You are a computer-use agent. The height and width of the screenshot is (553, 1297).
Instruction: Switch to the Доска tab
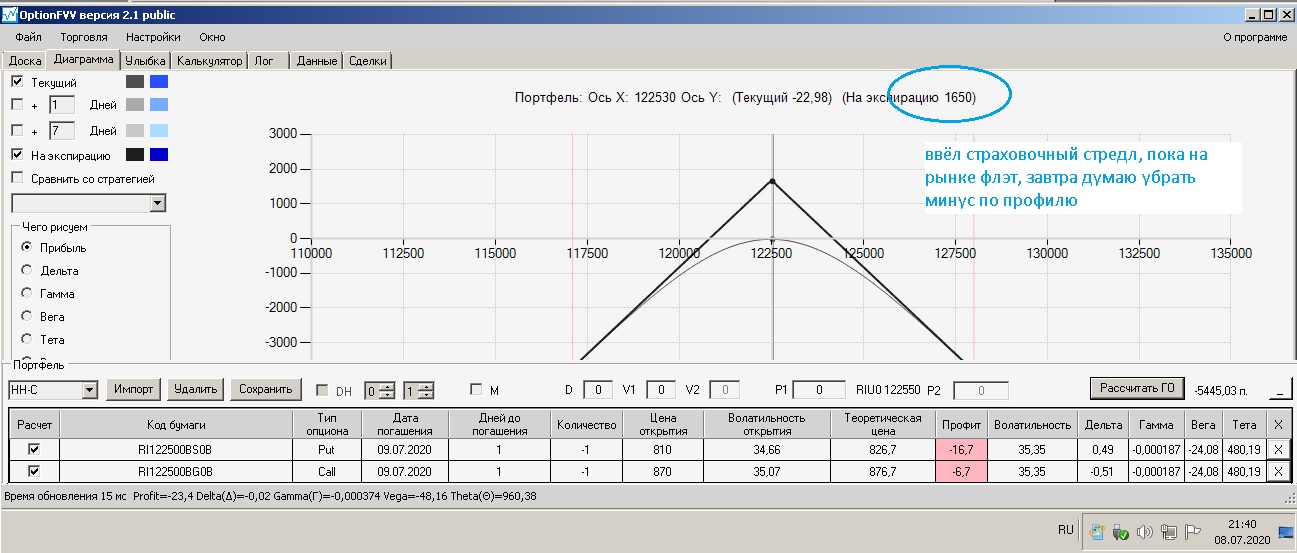coord(25,61)
